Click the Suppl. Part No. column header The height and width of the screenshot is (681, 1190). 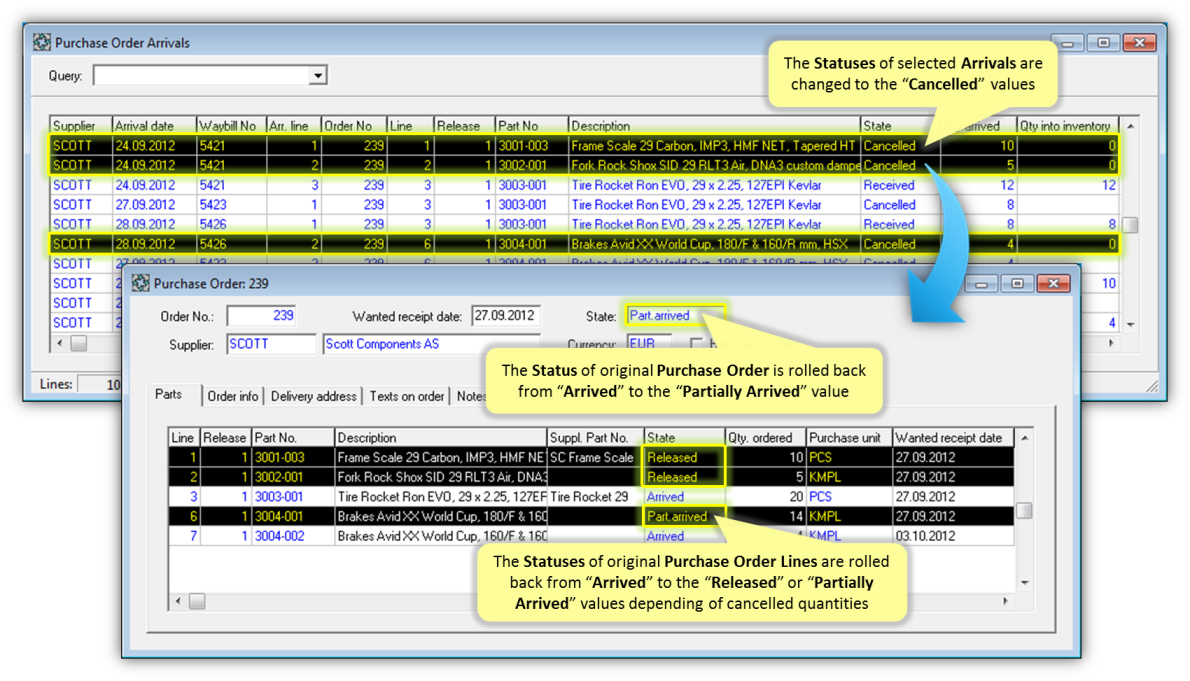(x=595, y=438)
